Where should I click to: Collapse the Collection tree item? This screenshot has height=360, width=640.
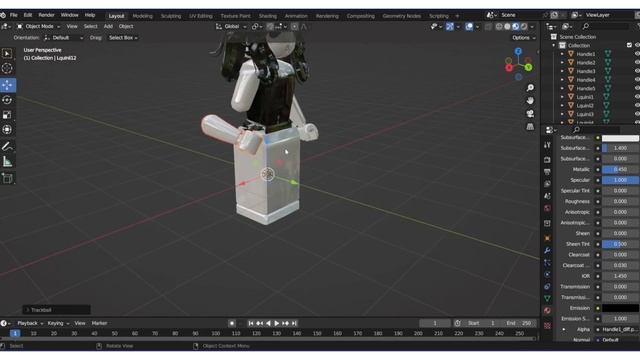[554, 45]
